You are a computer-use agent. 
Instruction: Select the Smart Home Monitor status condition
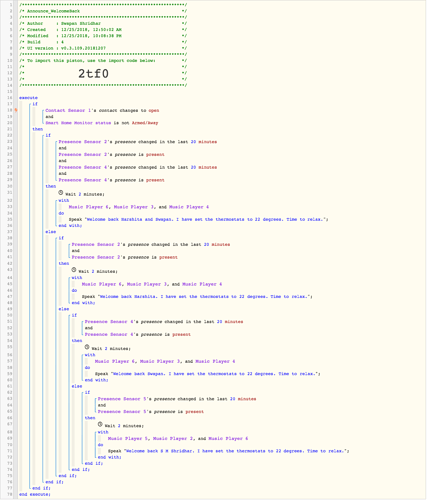102,123
